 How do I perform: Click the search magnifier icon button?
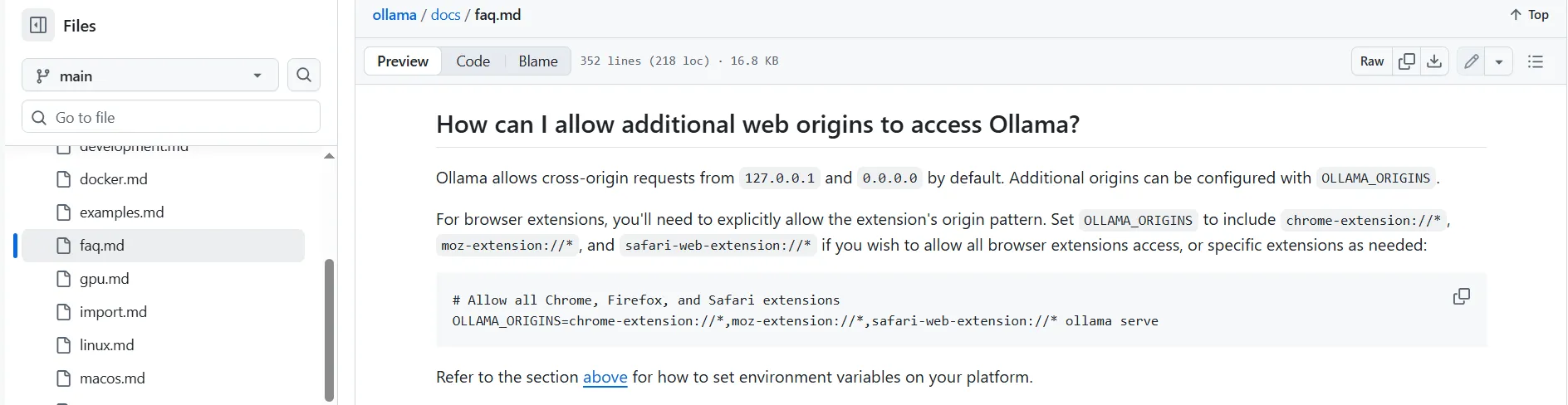[x=304, y=76]
